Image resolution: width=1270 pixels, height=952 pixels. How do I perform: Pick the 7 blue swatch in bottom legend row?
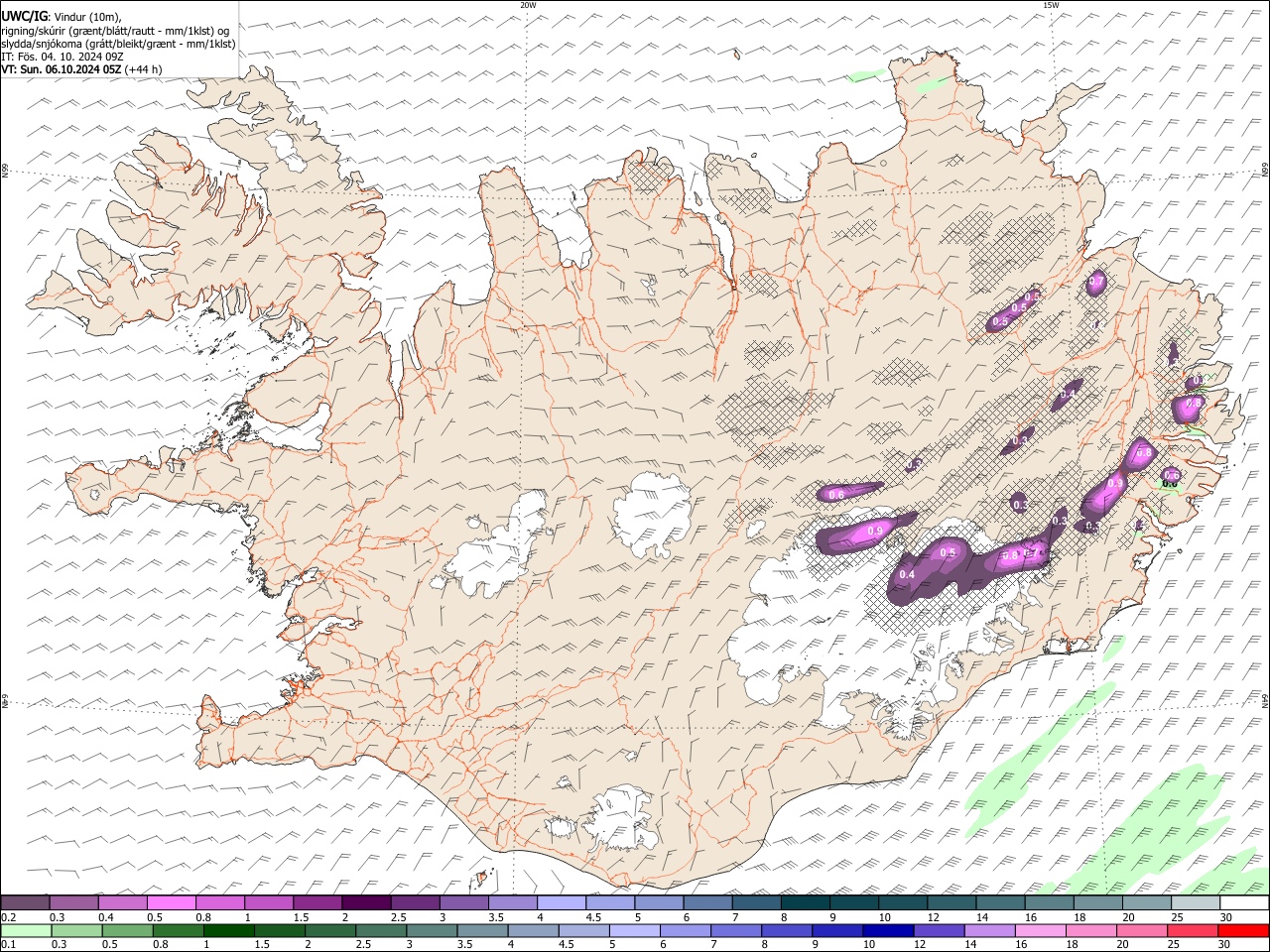(735, 930)
